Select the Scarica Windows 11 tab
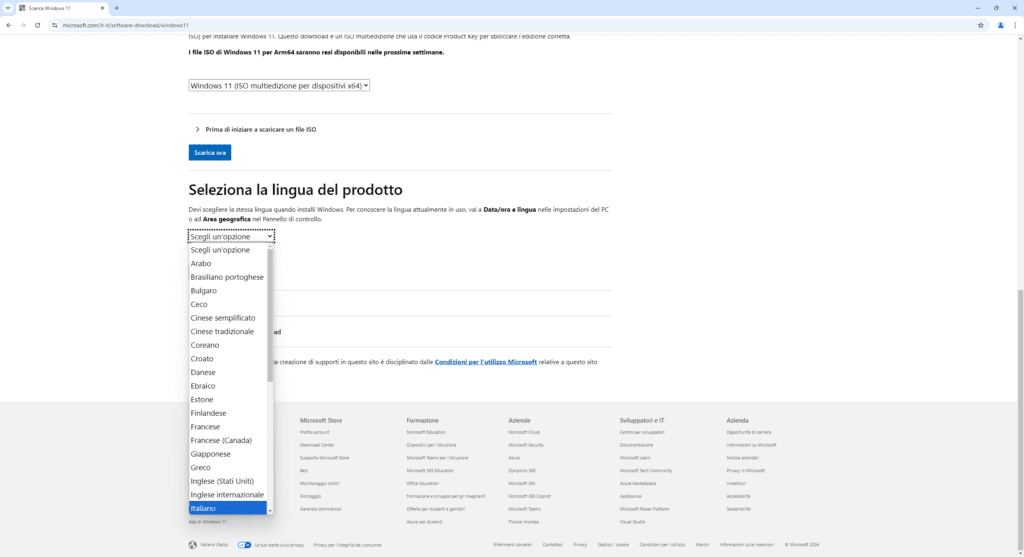1024x557 pixels. point(61,8)
